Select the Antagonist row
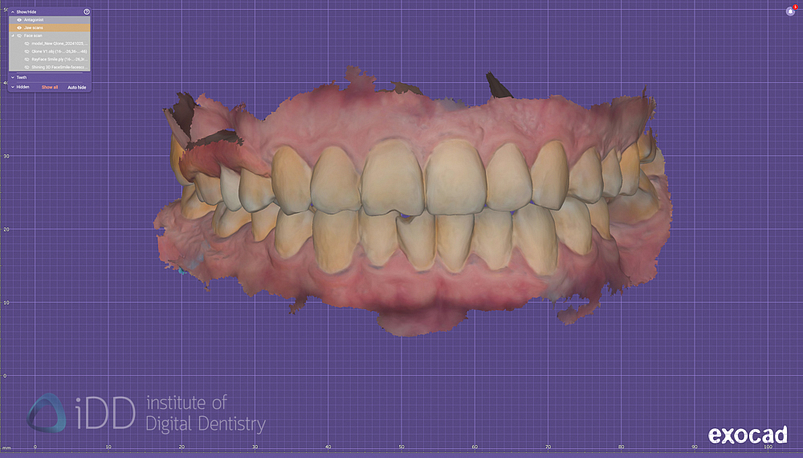 (x=52, y=20)
